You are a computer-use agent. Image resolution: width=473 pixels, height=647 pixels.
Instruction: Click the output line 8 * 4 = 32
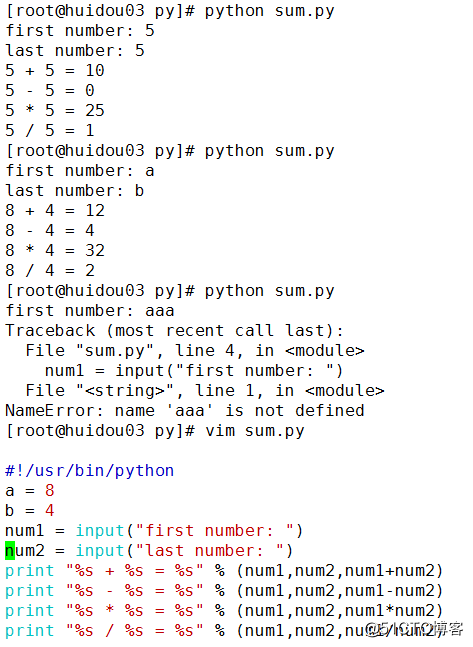pos(55,250)
